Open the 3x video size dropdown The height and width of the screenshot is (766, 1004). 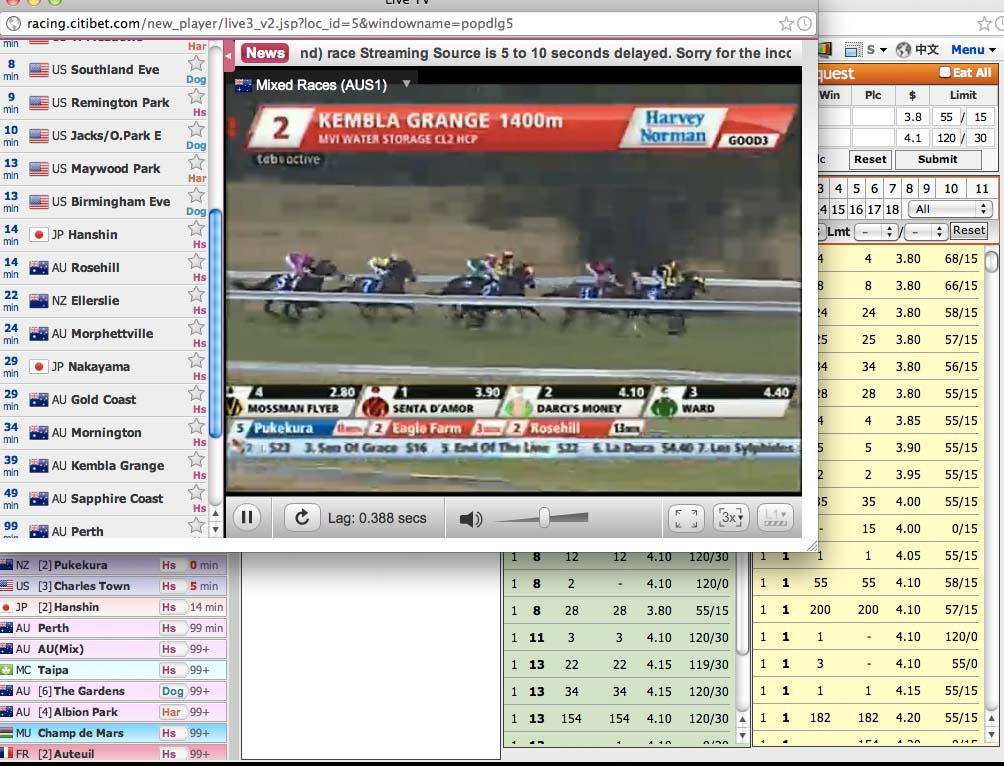pyautogui.click(x=731, y=517)
